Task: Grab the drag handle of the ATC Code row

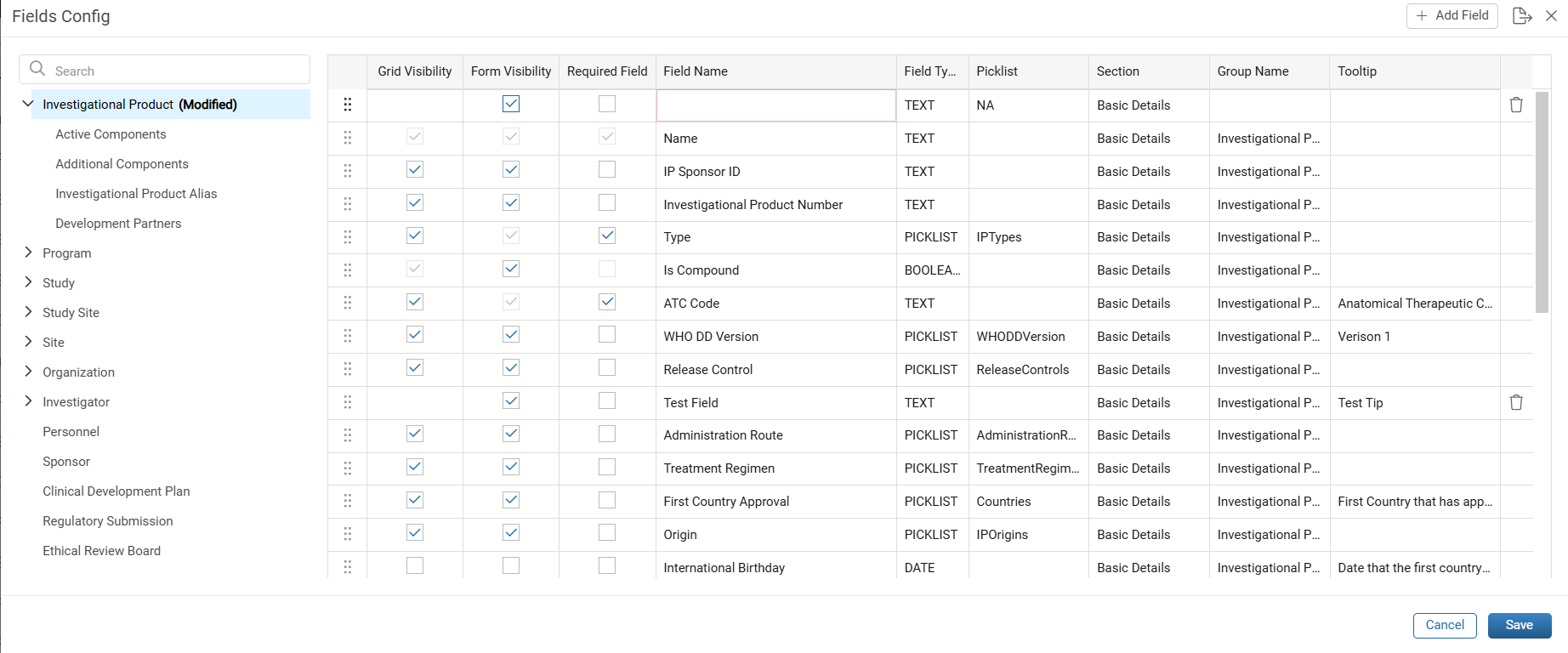Action: (x=347, y=303)
